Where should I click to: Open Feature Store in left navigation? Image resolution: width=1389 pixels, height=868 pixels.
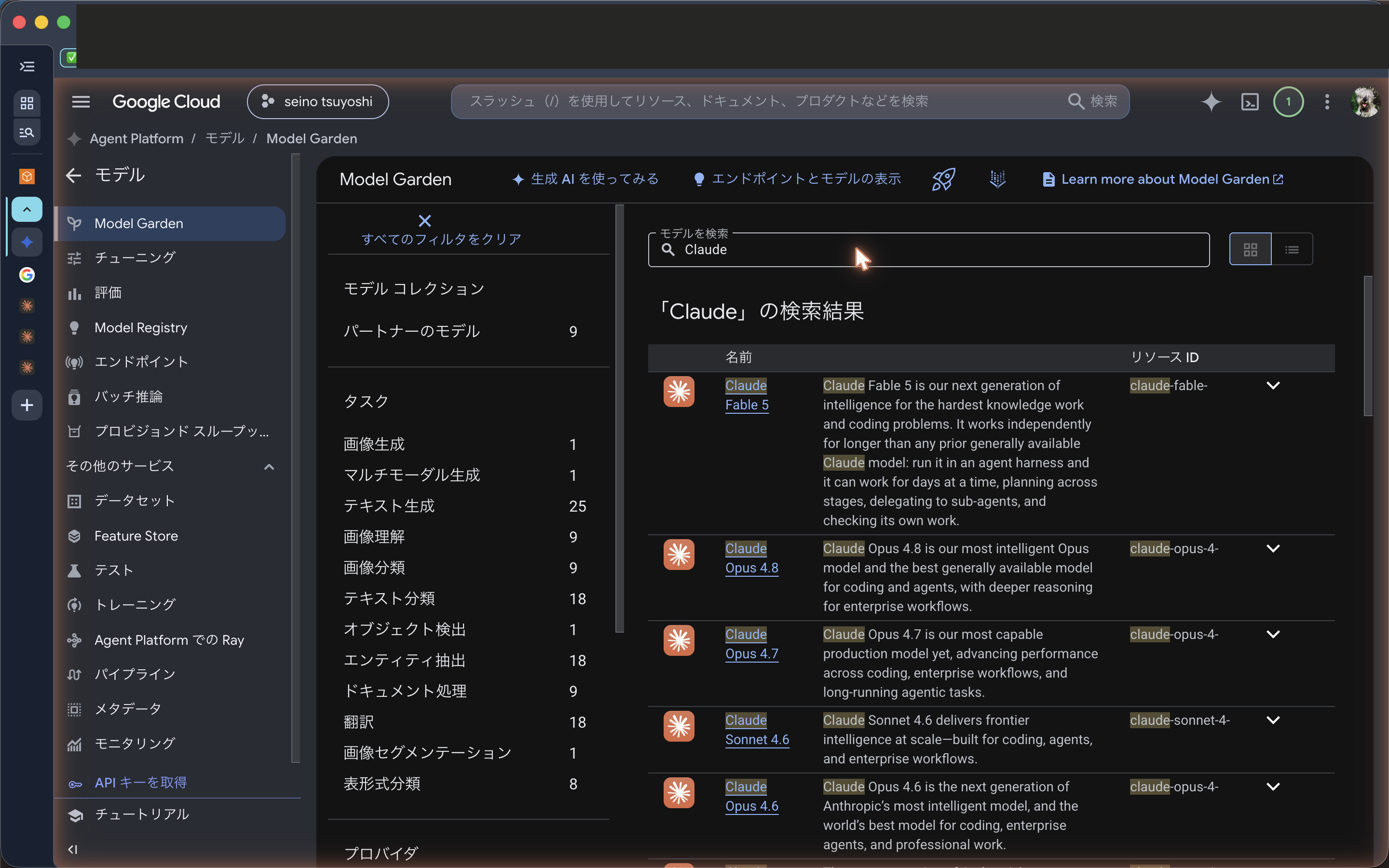[x=170, y=536]
